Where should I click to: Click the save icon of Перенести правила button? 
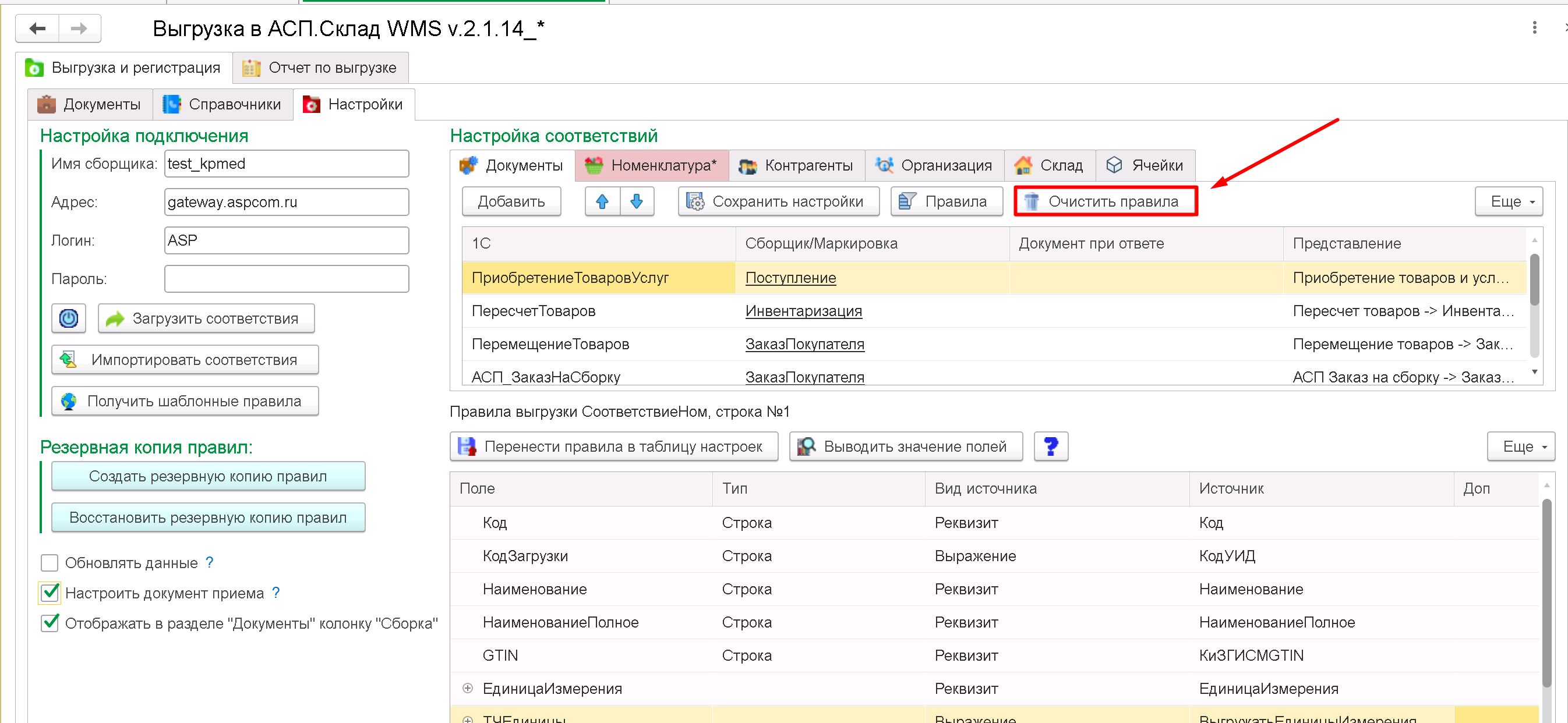click(x=467, y=446)
